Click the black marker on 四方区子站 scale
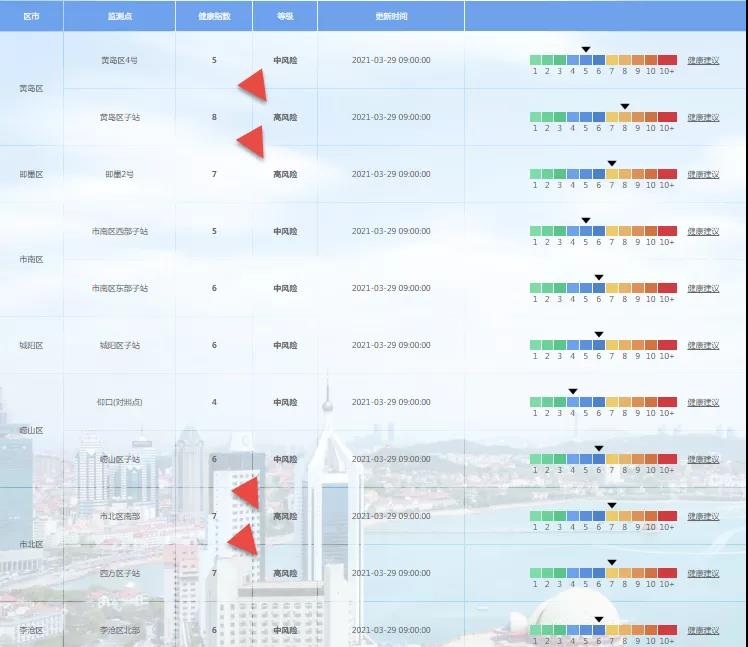This screenshot has height=647, width=748. 611,562
